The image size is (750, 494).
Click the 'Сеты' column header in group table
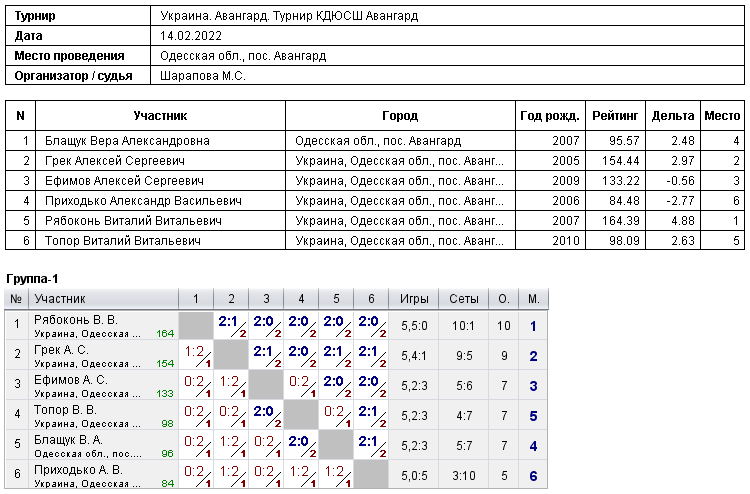[463, 299]
